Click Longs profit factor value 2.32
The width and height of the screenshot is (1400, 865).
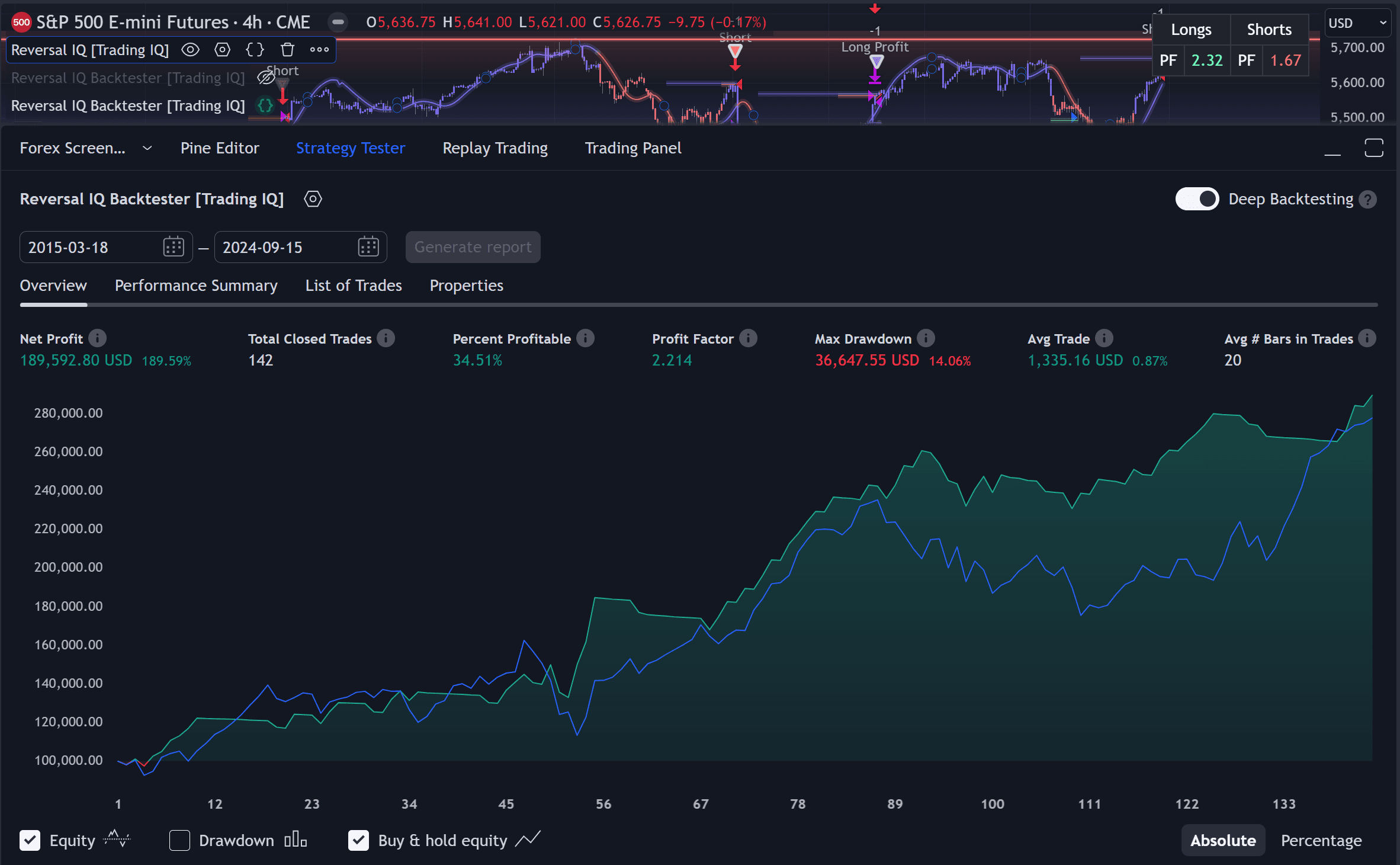pyautogui.click(x=1207, y=60)
